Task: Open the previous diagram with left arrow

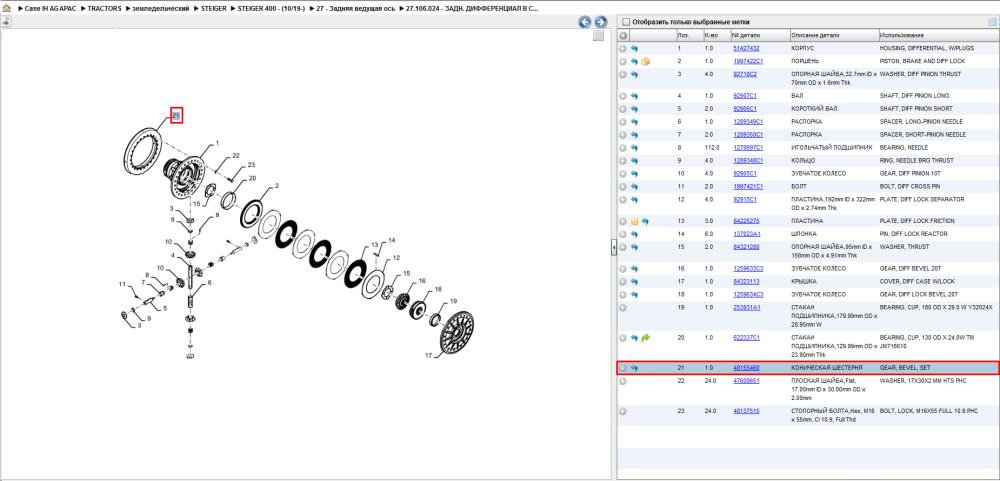Action: (x=585, y=22)
